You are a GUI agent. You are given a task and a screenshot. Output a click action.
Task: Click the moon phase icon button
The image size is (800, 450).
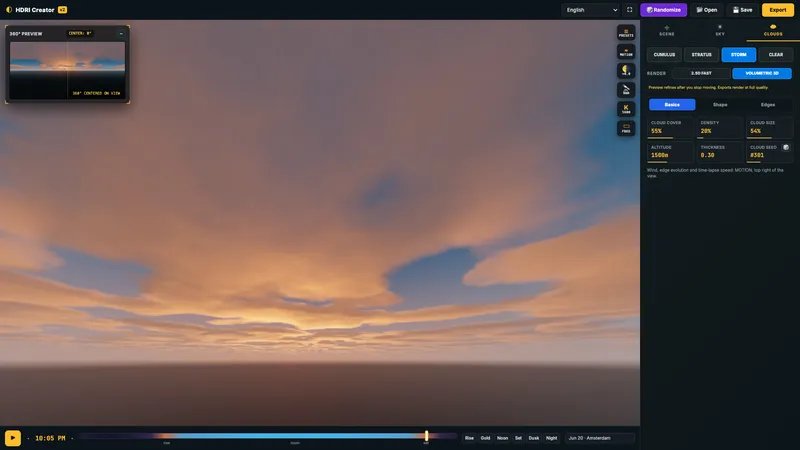[626, 70]
